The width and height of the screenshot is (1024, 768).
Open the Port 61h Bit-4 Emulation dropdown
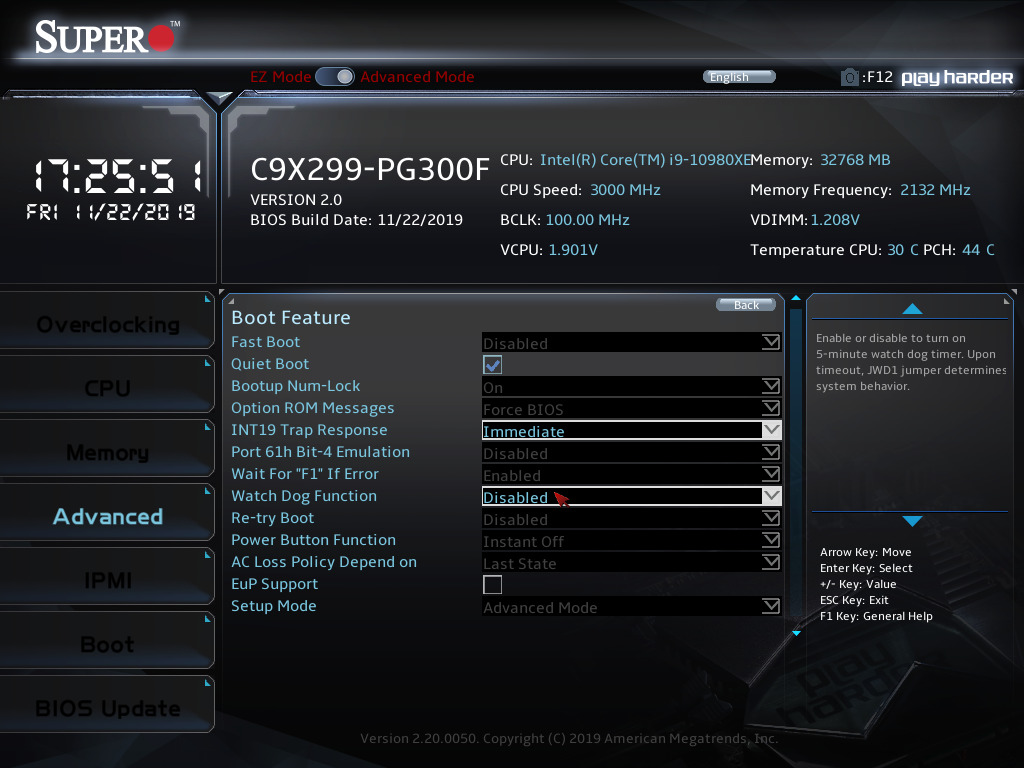pyautogui.click(x=632, y=453)
